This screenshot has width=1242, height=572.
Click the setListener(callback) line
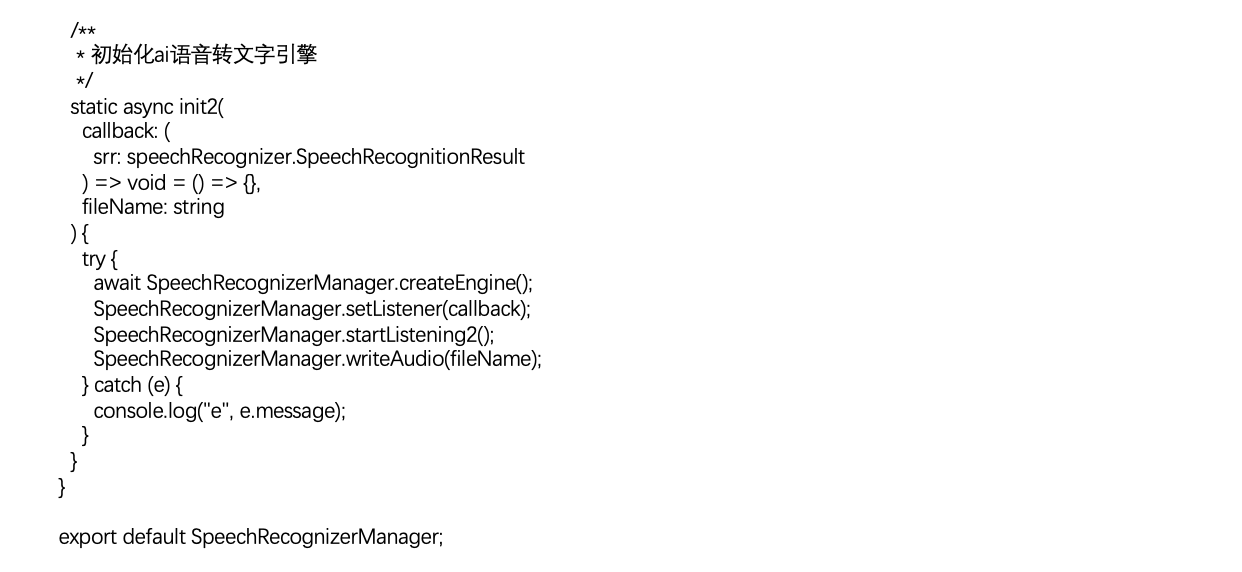[x=312, y=309]
